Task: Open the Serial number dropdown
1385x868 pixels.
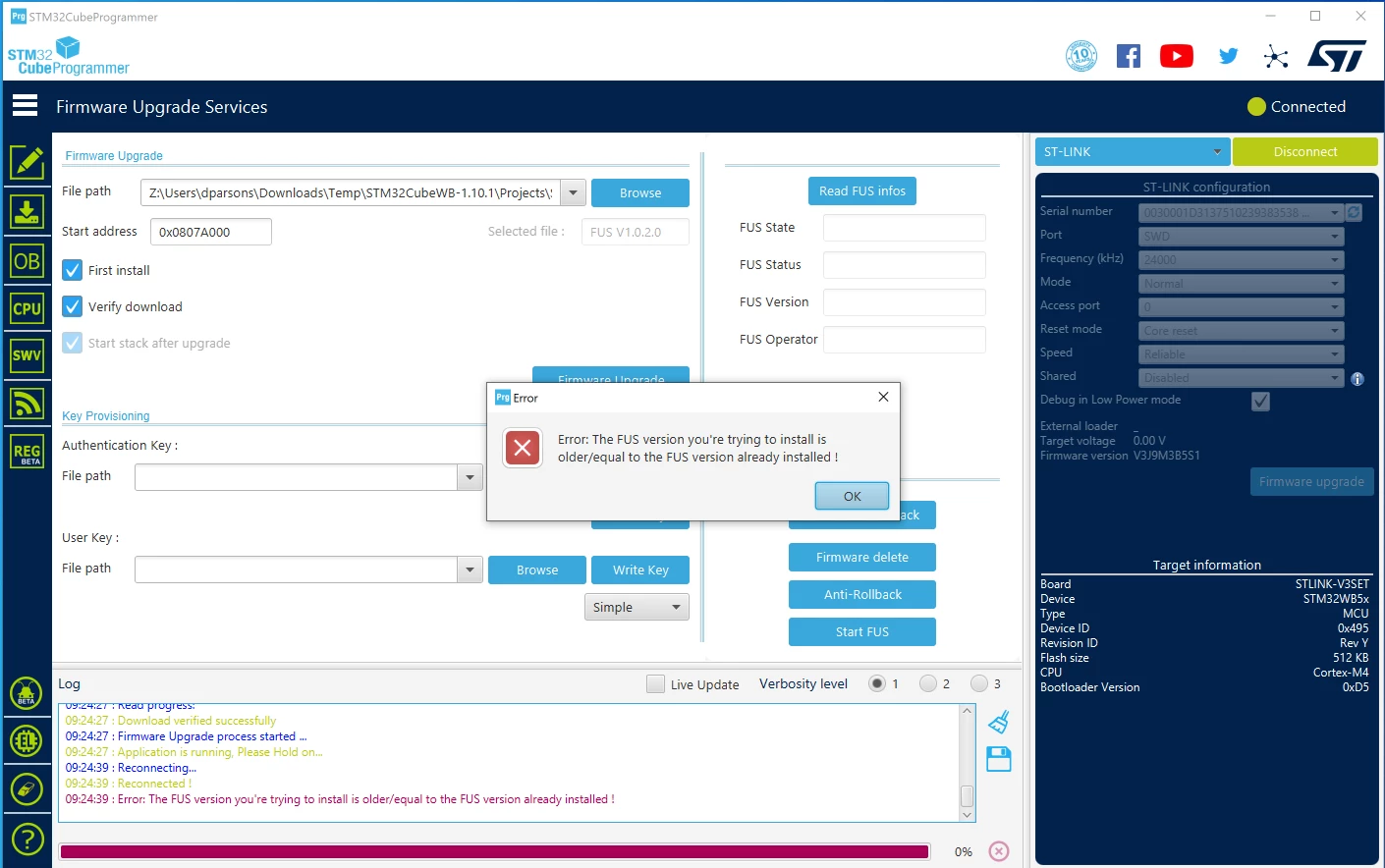Action: click(1241, 212)
